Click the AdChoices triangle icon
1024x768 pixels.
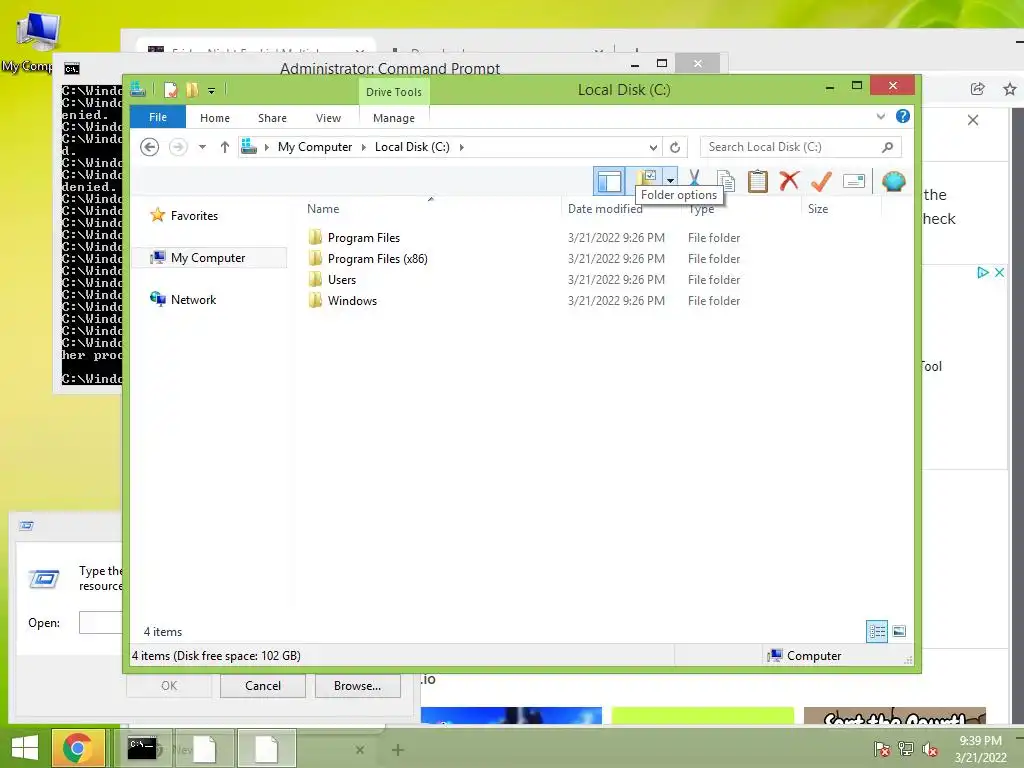(983, 272)
